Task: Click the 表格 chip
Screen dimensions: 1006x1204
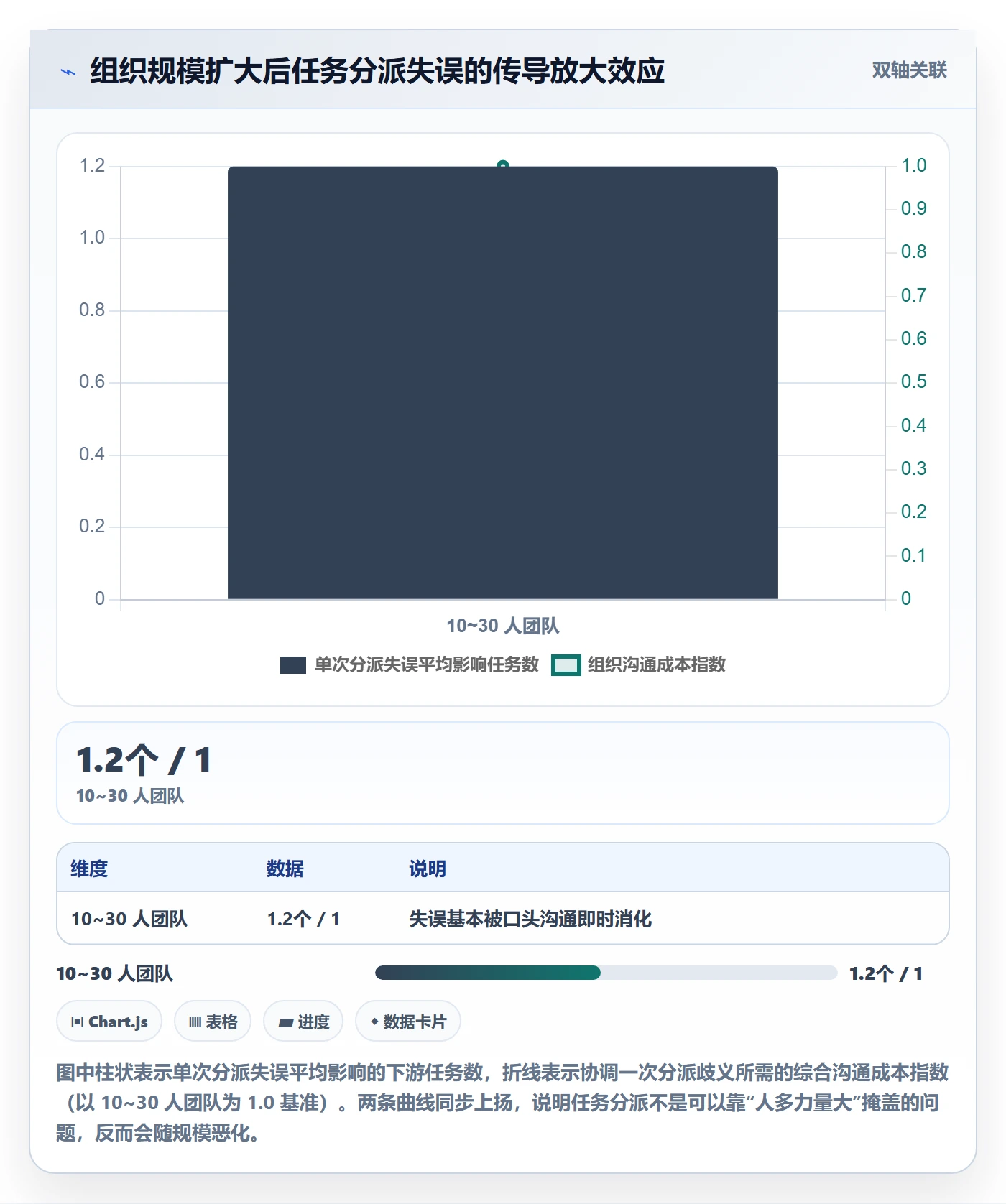Action: pos(213,1021)
